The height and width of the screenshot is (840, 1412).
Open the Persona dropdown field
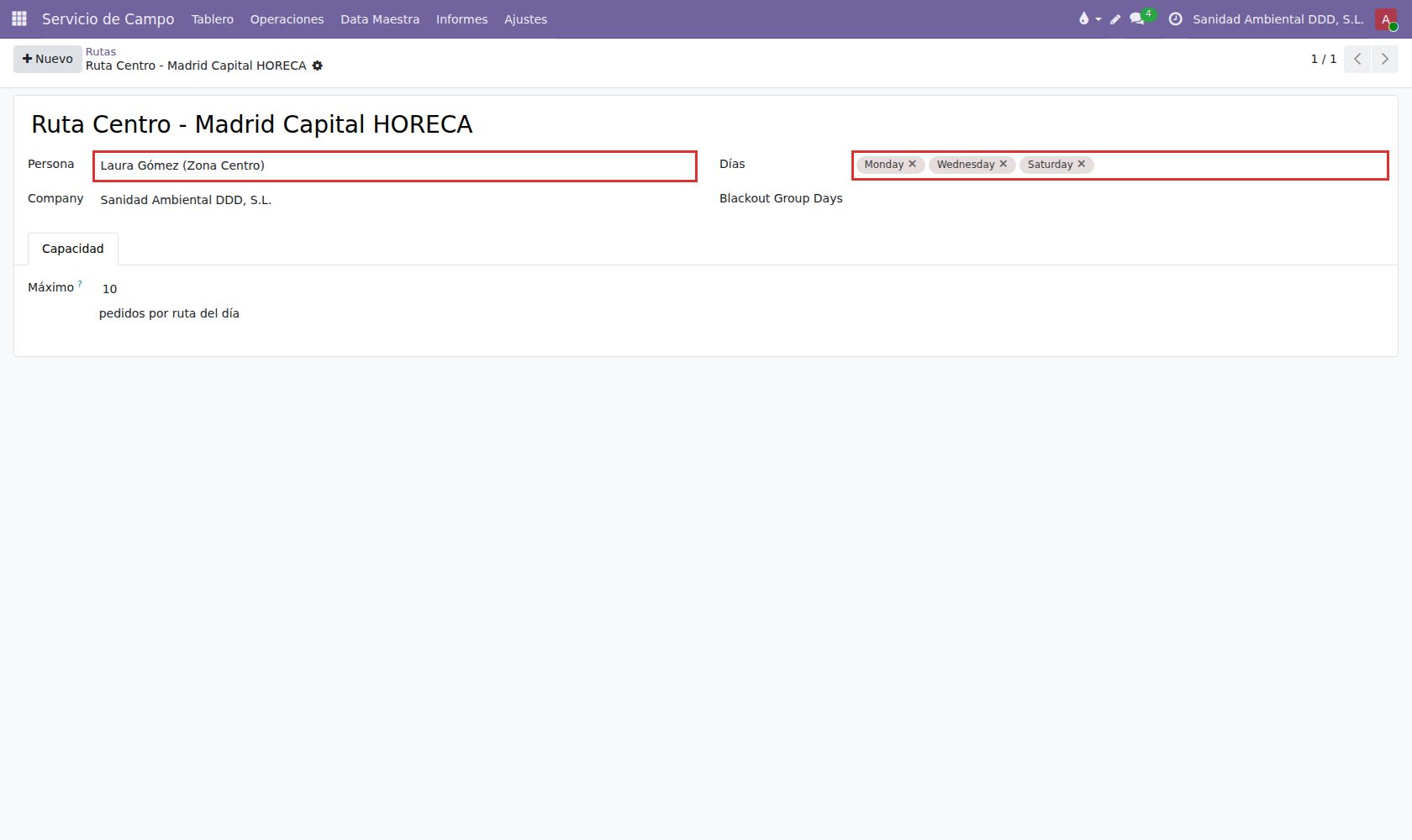click(x=394, y=165)
